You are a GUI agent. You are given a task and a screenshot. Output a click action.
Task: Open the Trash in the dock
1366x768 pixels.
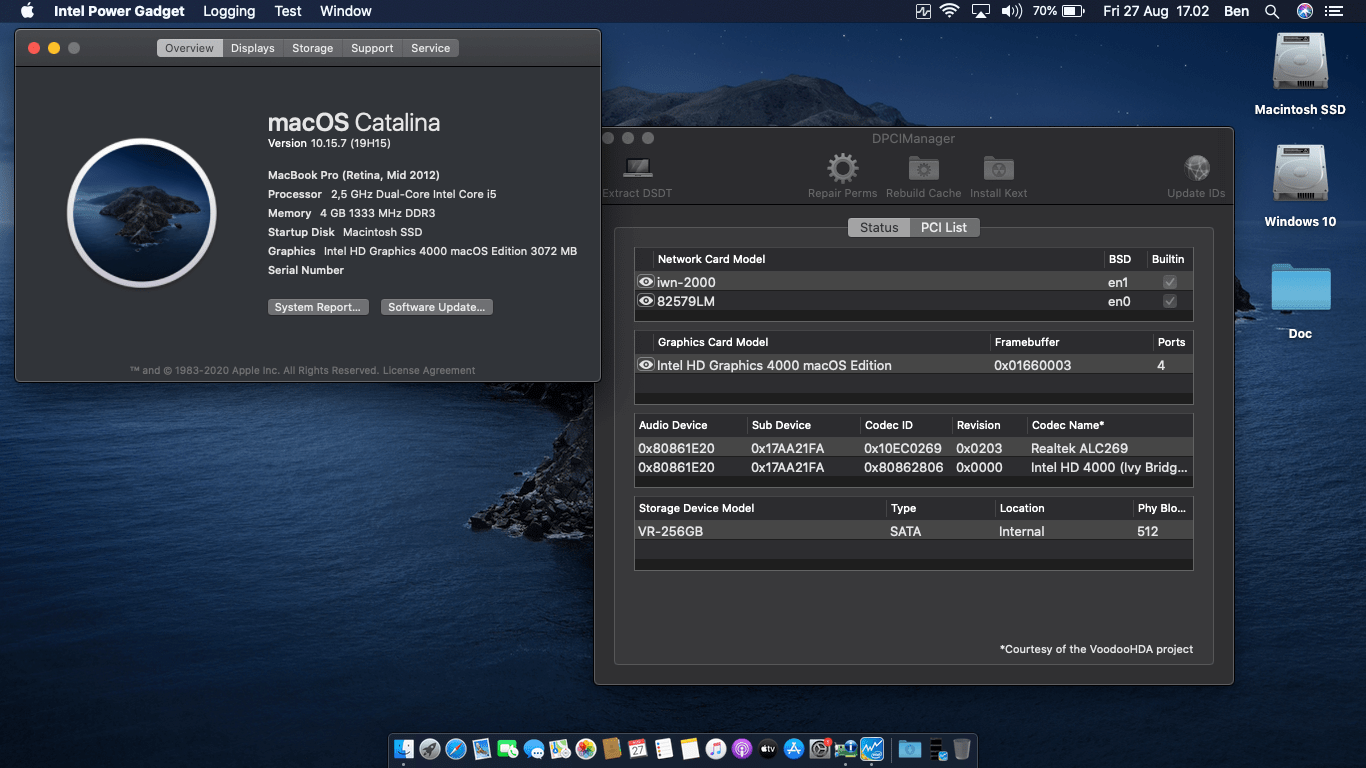[x=961, y=748]
